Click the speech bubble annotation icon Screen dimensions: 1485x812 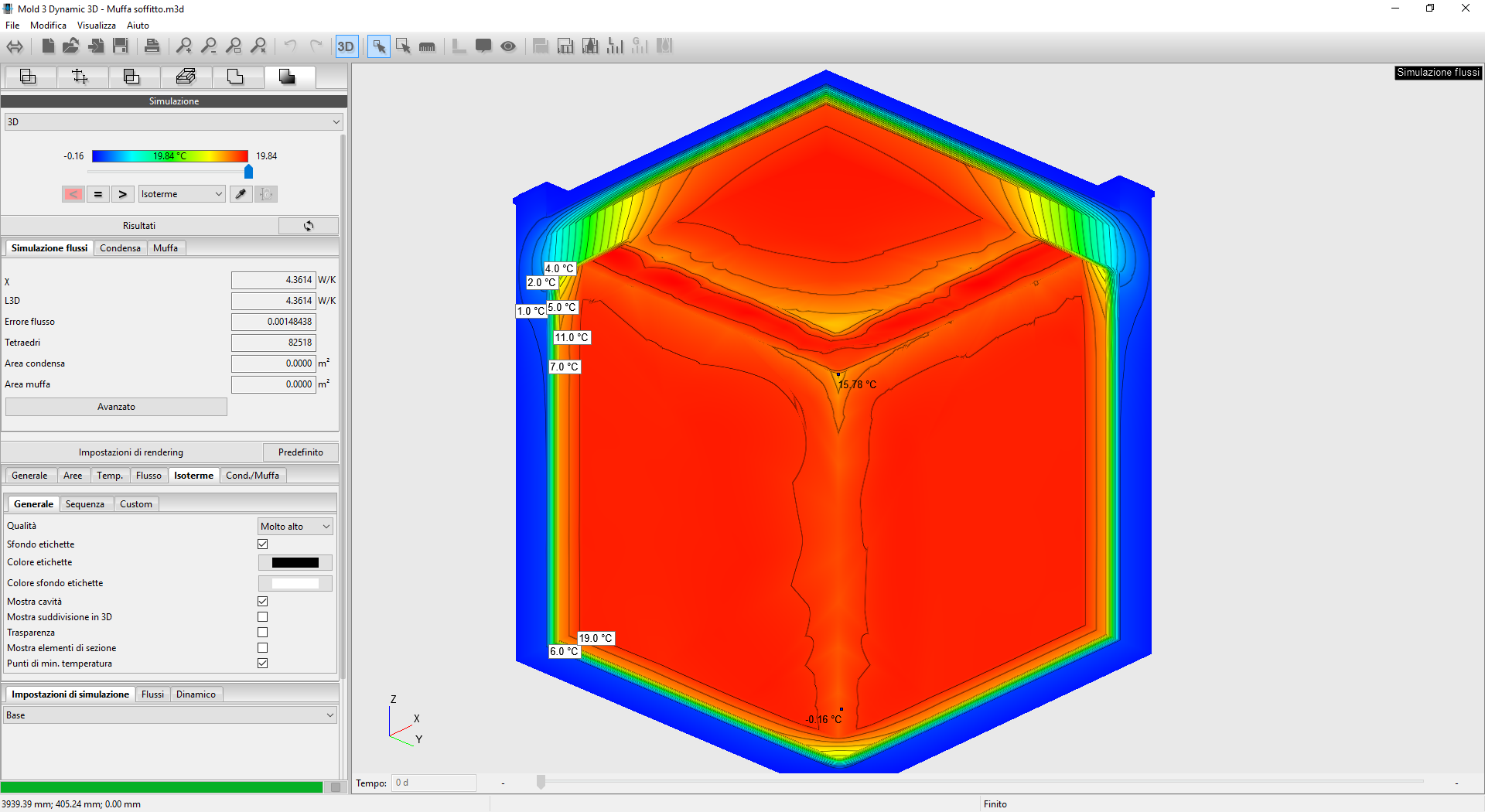[483, 46]
